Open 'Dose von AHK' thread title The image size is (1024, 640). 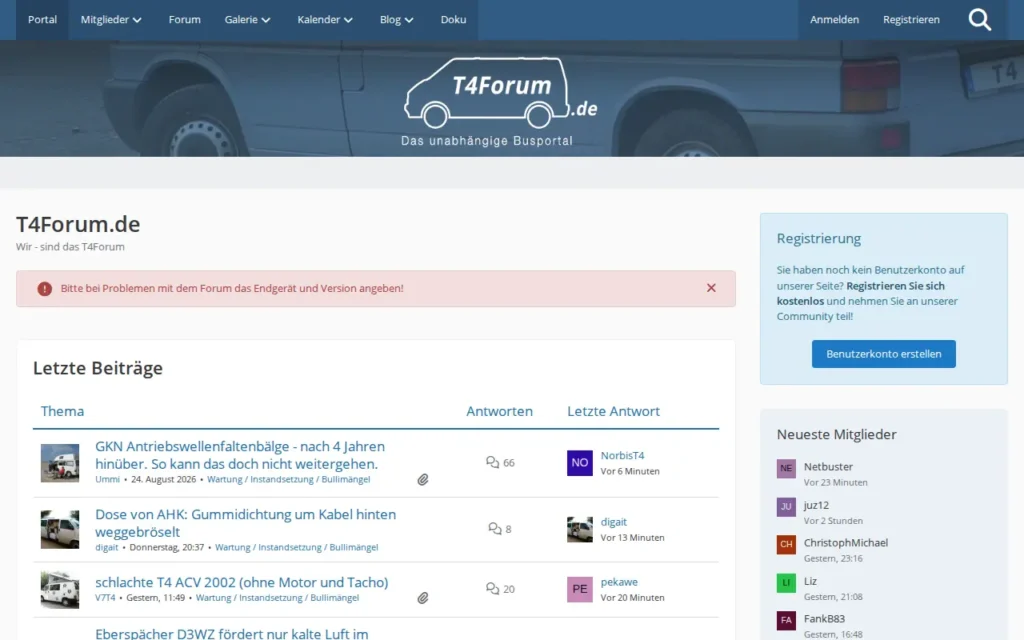[x=246, y=523]
